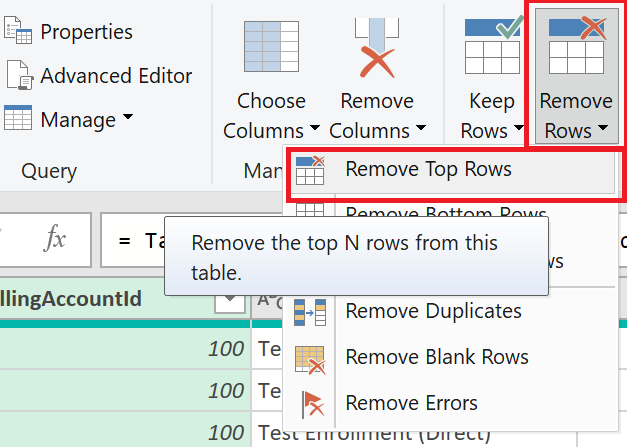627x447 pixels.
Task: Expand the Manage dropdown arrow
Action: coord(128,117)
